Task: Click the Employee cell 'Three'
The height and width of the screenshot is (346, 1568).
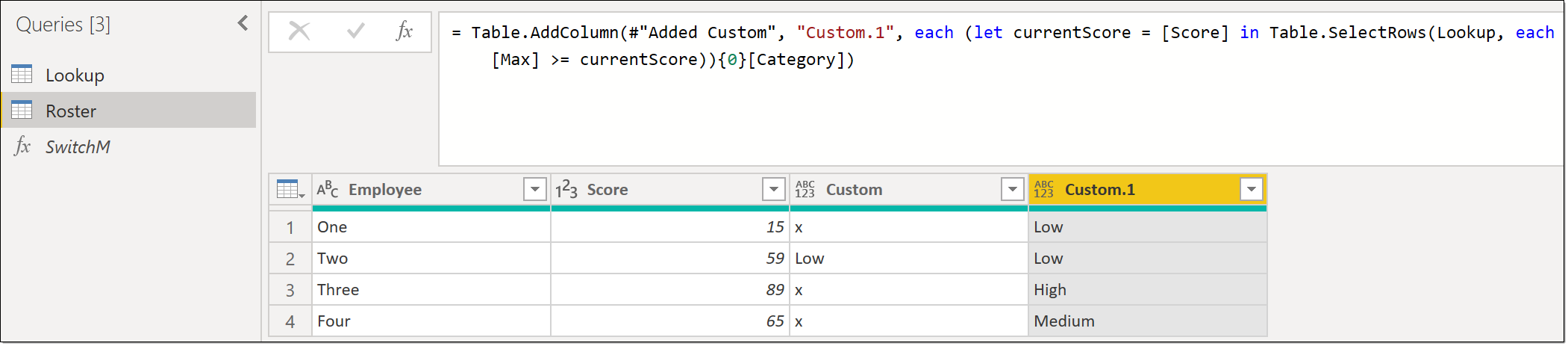Action: 431,290
